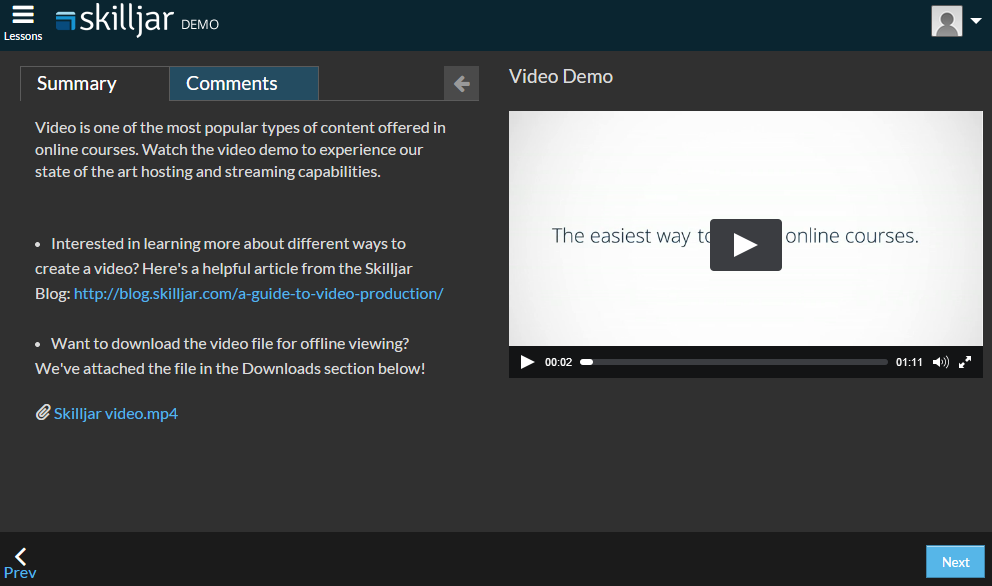Switch to the Summary tab
Image resolution: width=992 pixels, height=586 pixels.
[x=77, y=84]
